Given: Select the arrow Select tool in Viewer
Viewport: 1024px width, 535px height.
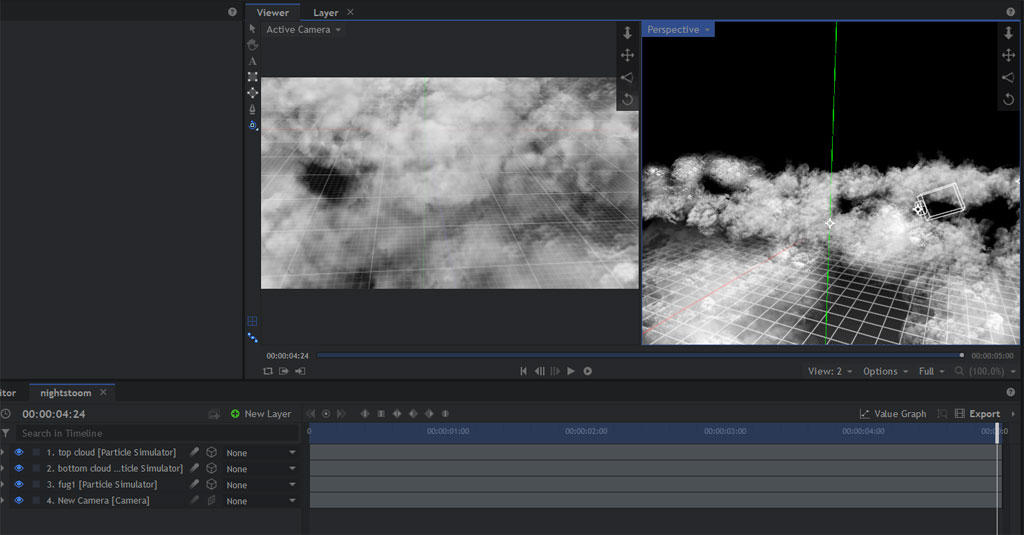Looking at the screenshot, I should click(x=252, y=29).
